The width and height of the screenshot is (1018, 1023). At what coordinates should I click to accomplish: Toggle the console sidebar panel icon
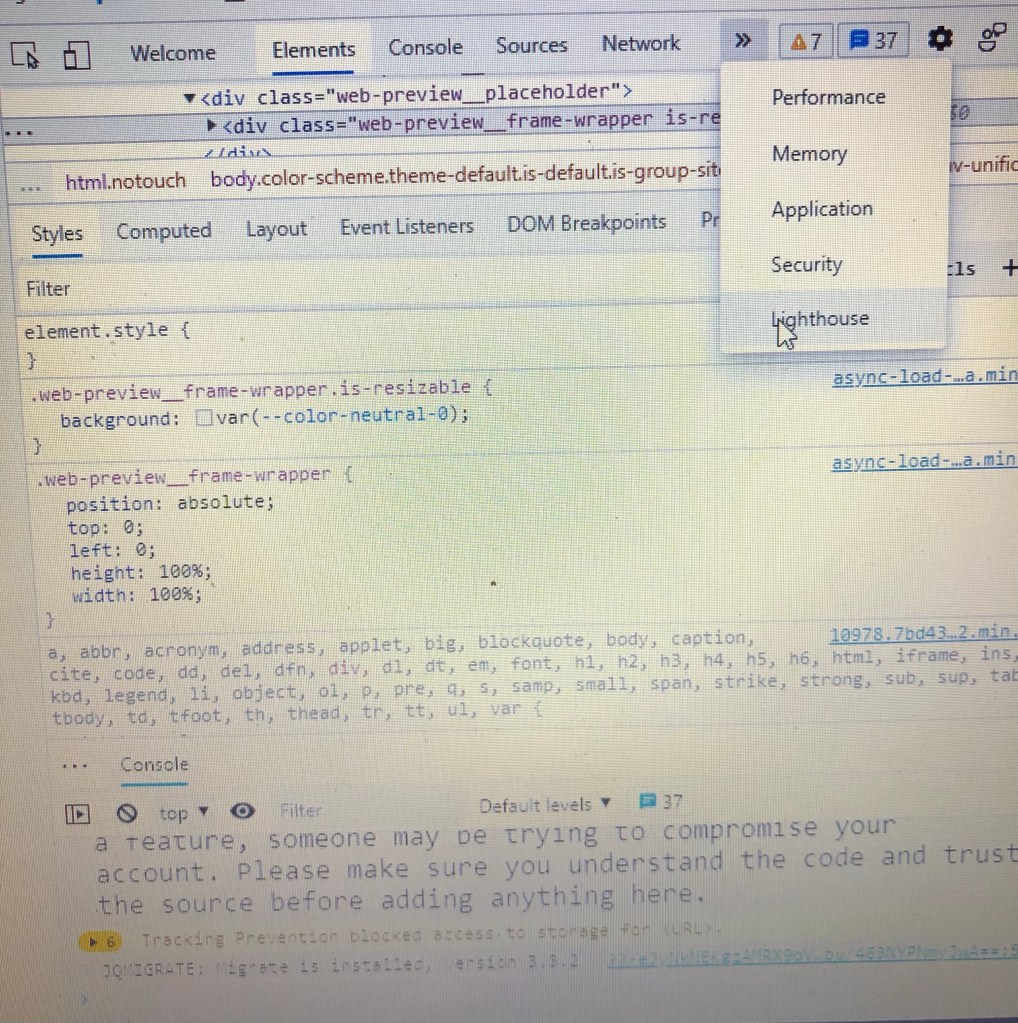pyautogui.click(x=77, y=813)
